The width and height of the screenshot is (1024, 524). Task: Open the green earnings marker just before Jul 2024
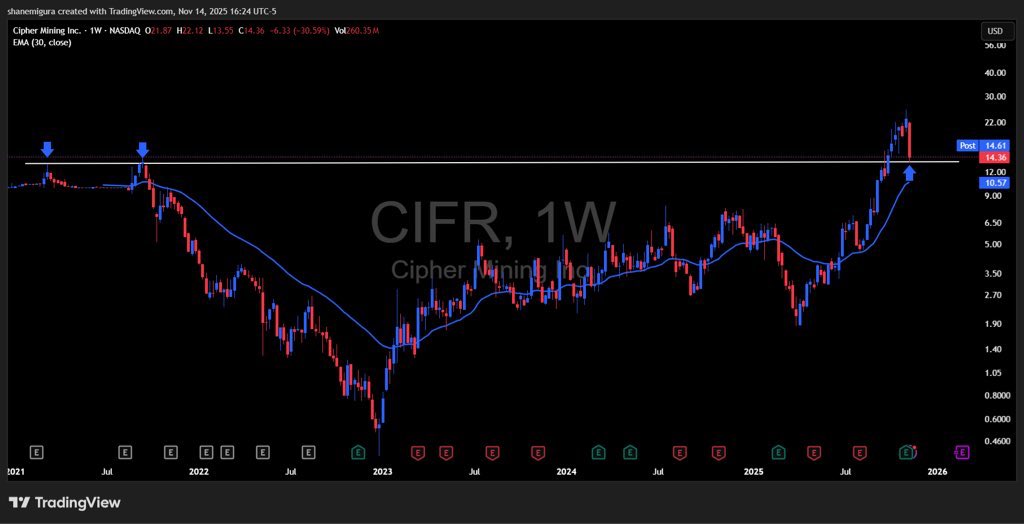pos(630,451)
